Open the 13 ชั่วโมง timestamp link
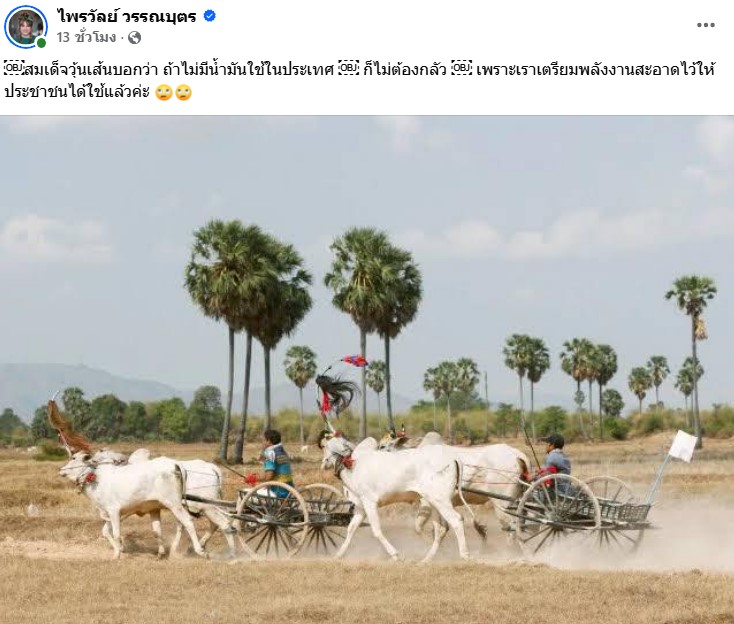The image size is (734, 624). (x=86, y=37)
